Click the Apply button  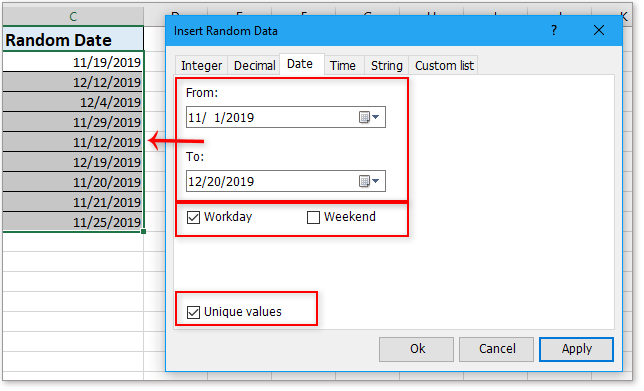[577, 349]
